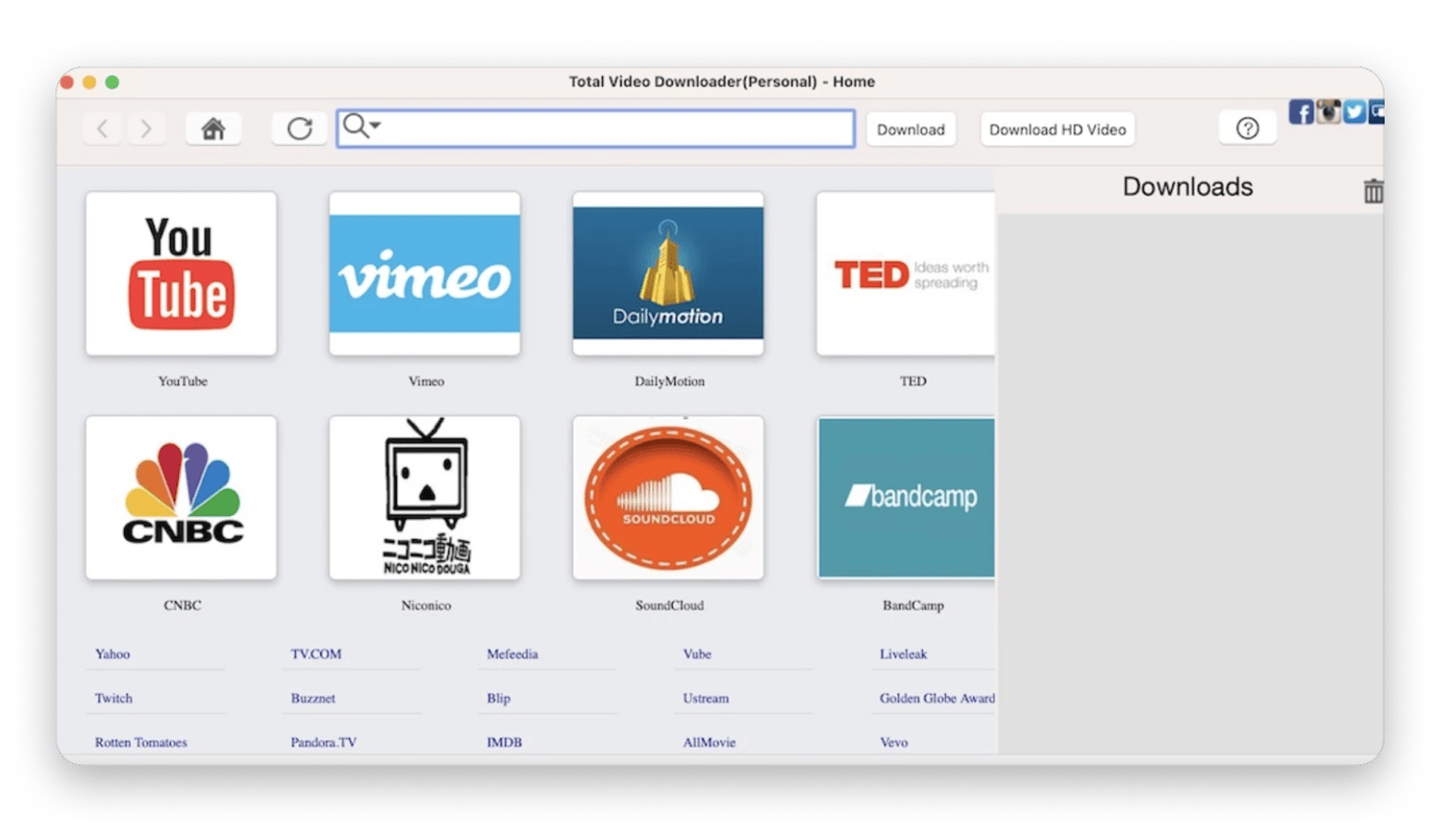The image size is (1440, 840).
Task: Open help with the question mark icon
Action: click(1247, 128)
